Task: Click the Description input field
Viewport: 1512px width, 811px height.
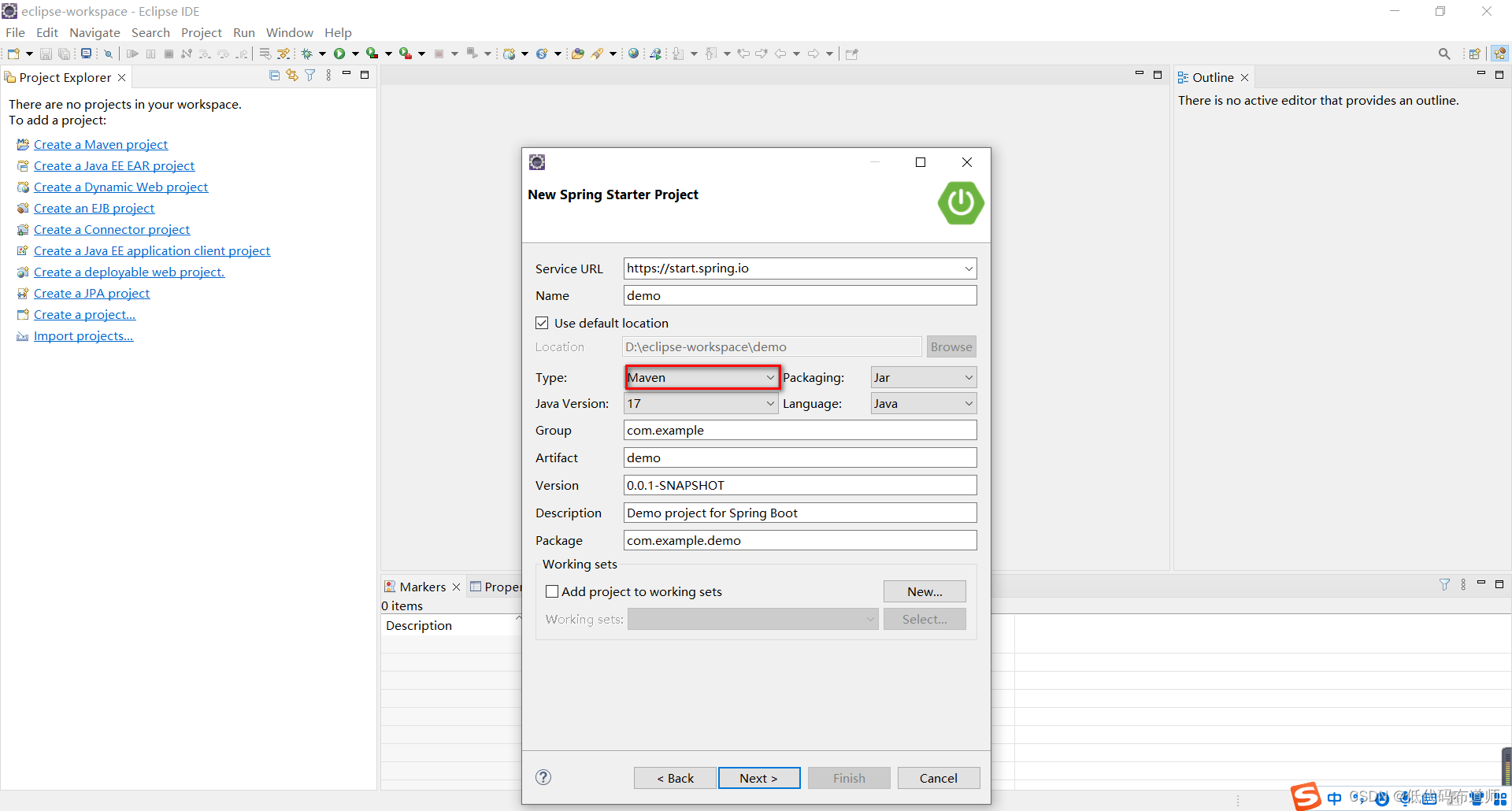Action: [x=800, y=513]
